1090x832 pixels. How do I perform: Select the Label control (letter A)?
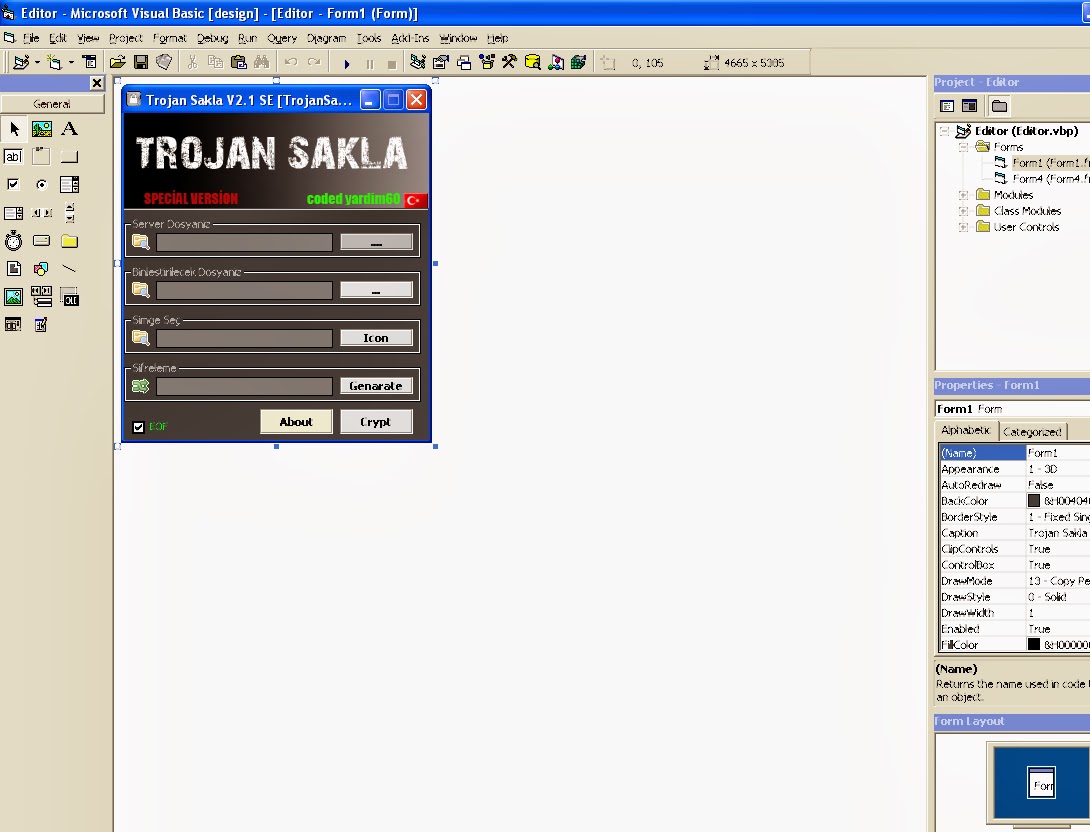pos(69,129)
